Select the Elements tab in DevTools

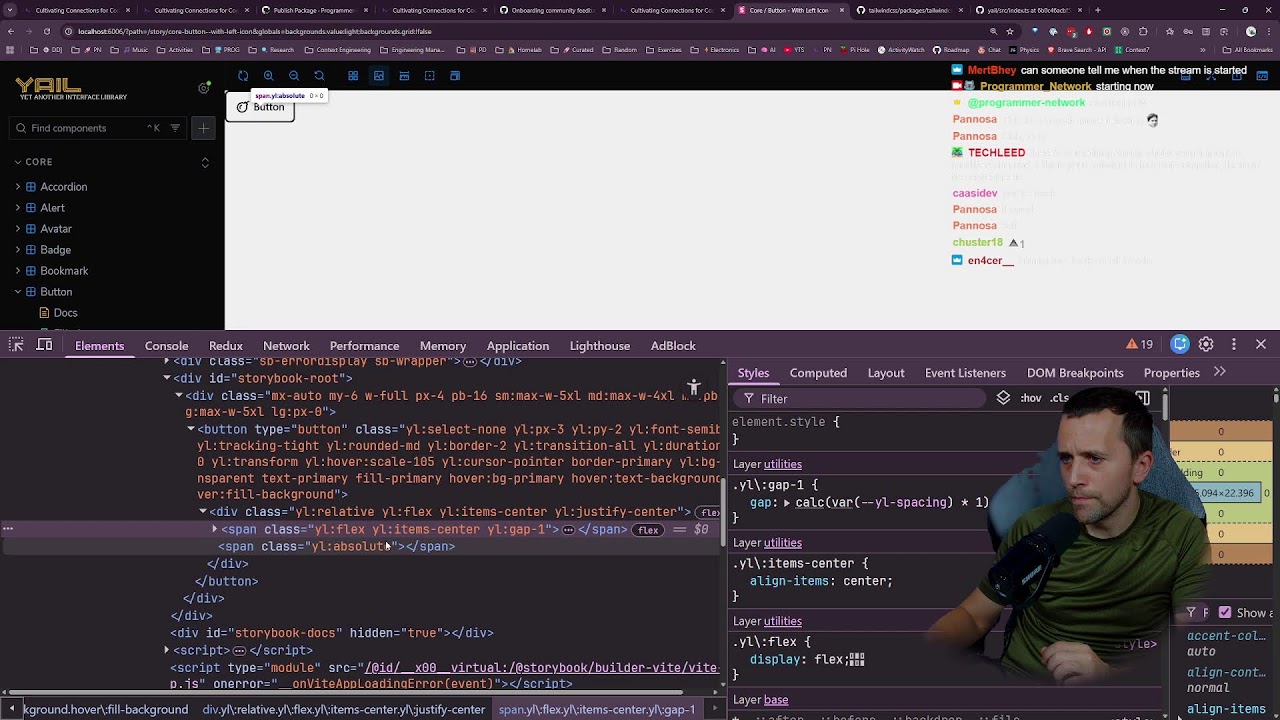pyautogui.click(x=99, y=346)
